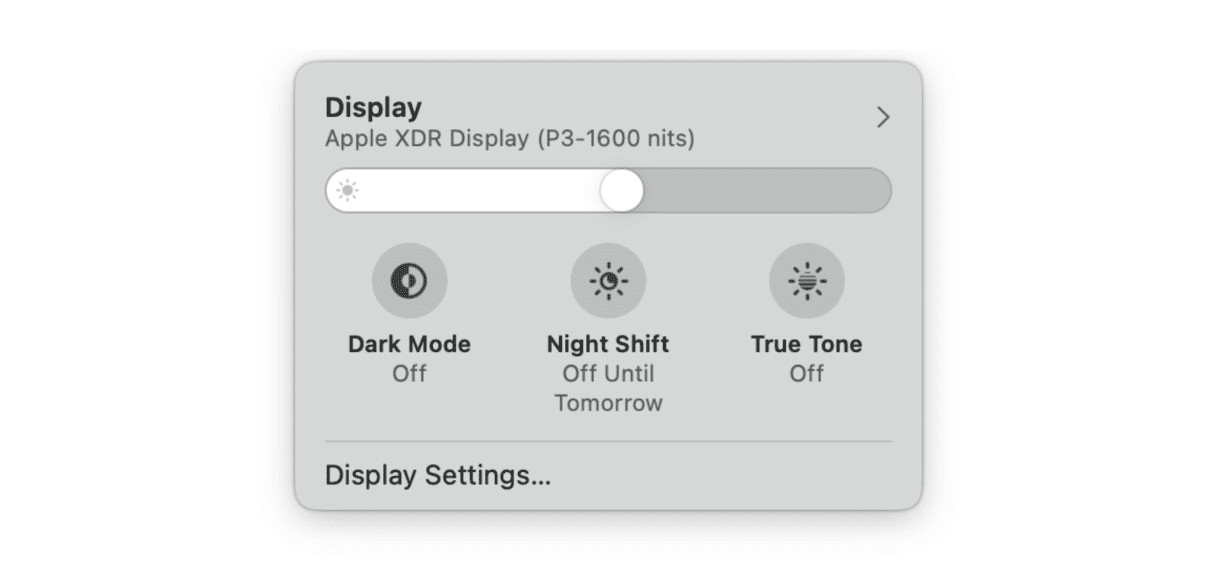Click the half-filled circle glyph for Dark Mode
The image size is (1216, 587).
pyautogui.click(x=409, y=281)
